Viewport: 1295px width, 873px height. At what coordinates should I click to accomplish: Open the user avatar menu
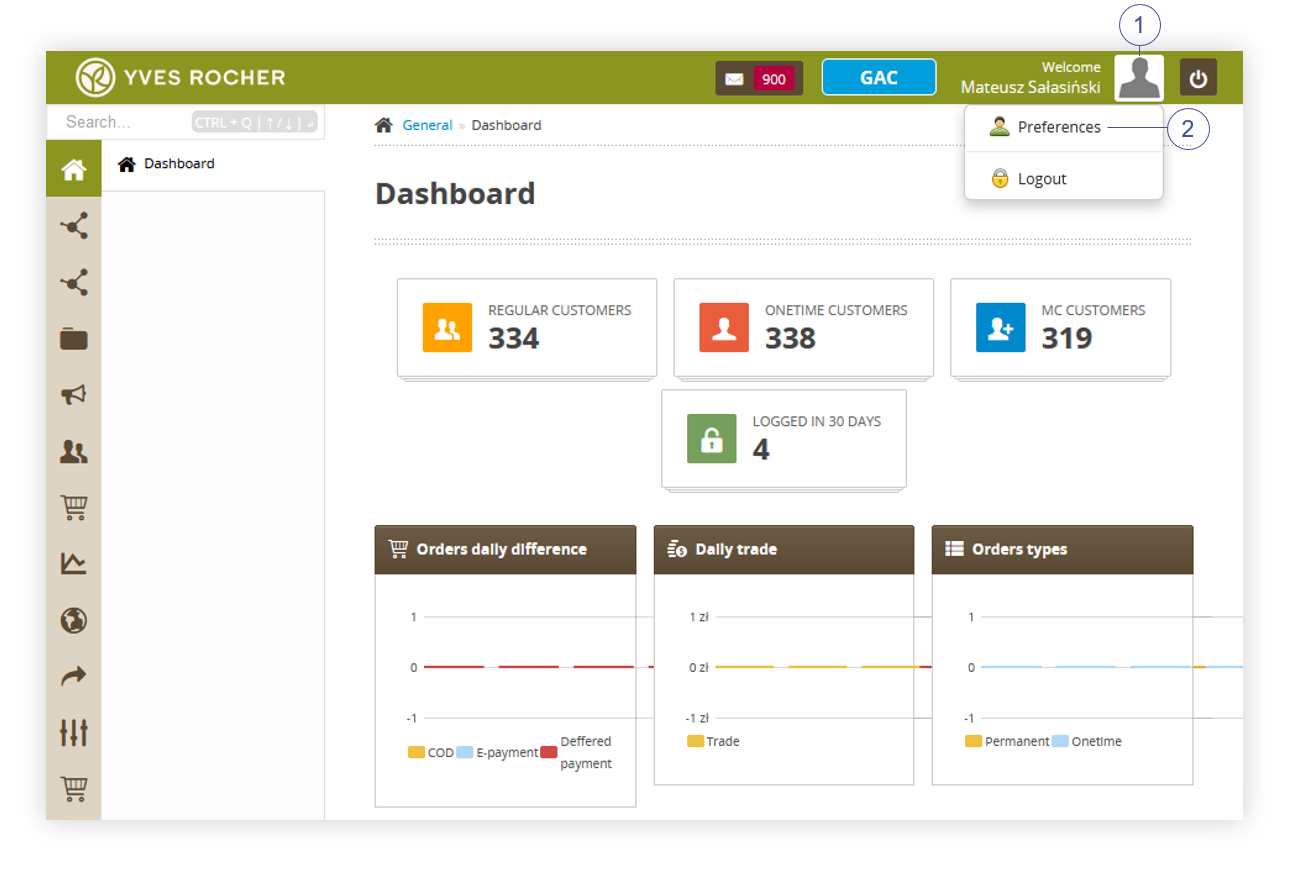1139,77
